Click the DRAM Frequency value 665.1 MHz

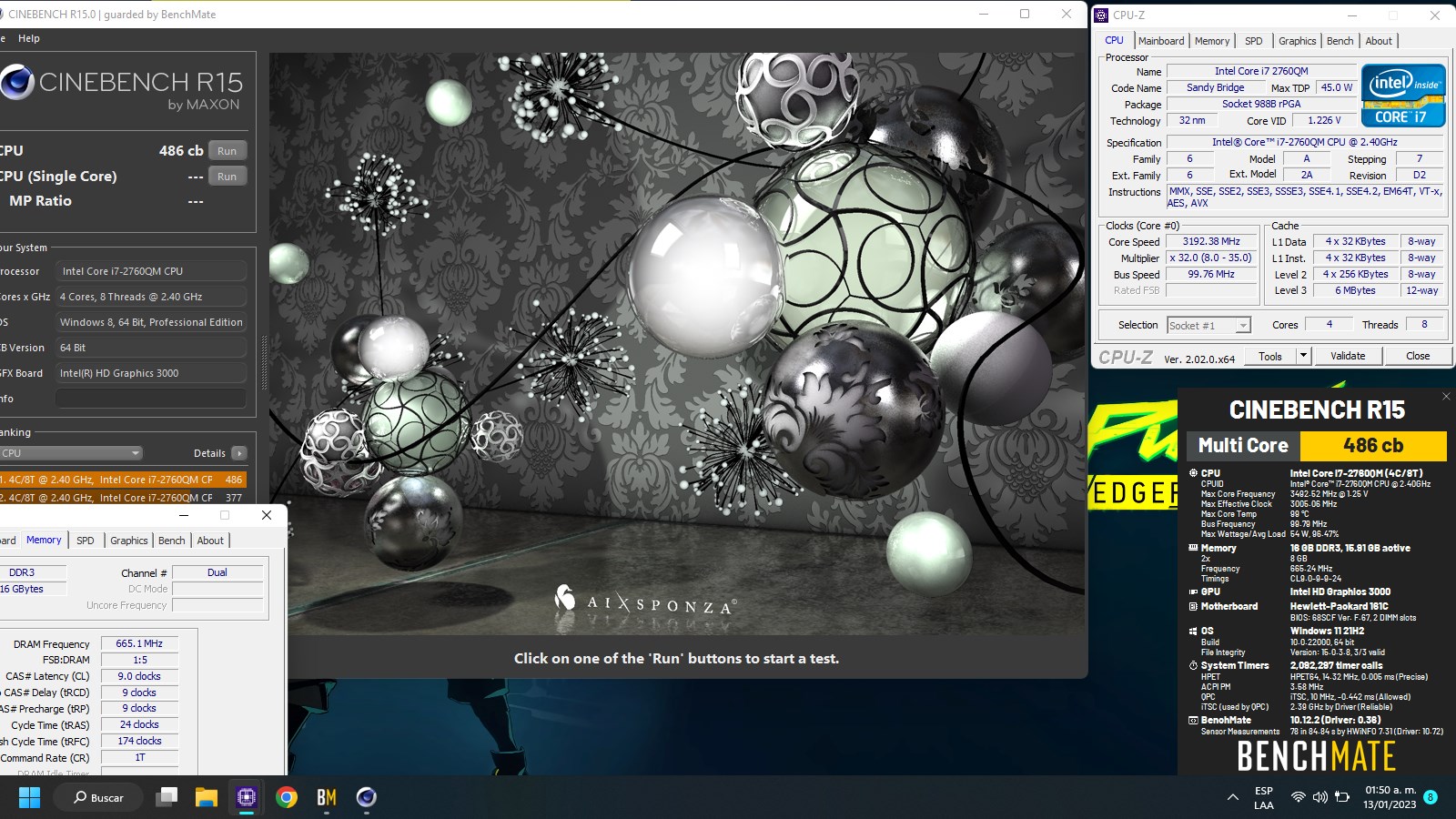pyautogui.click(x=139, y=643)
